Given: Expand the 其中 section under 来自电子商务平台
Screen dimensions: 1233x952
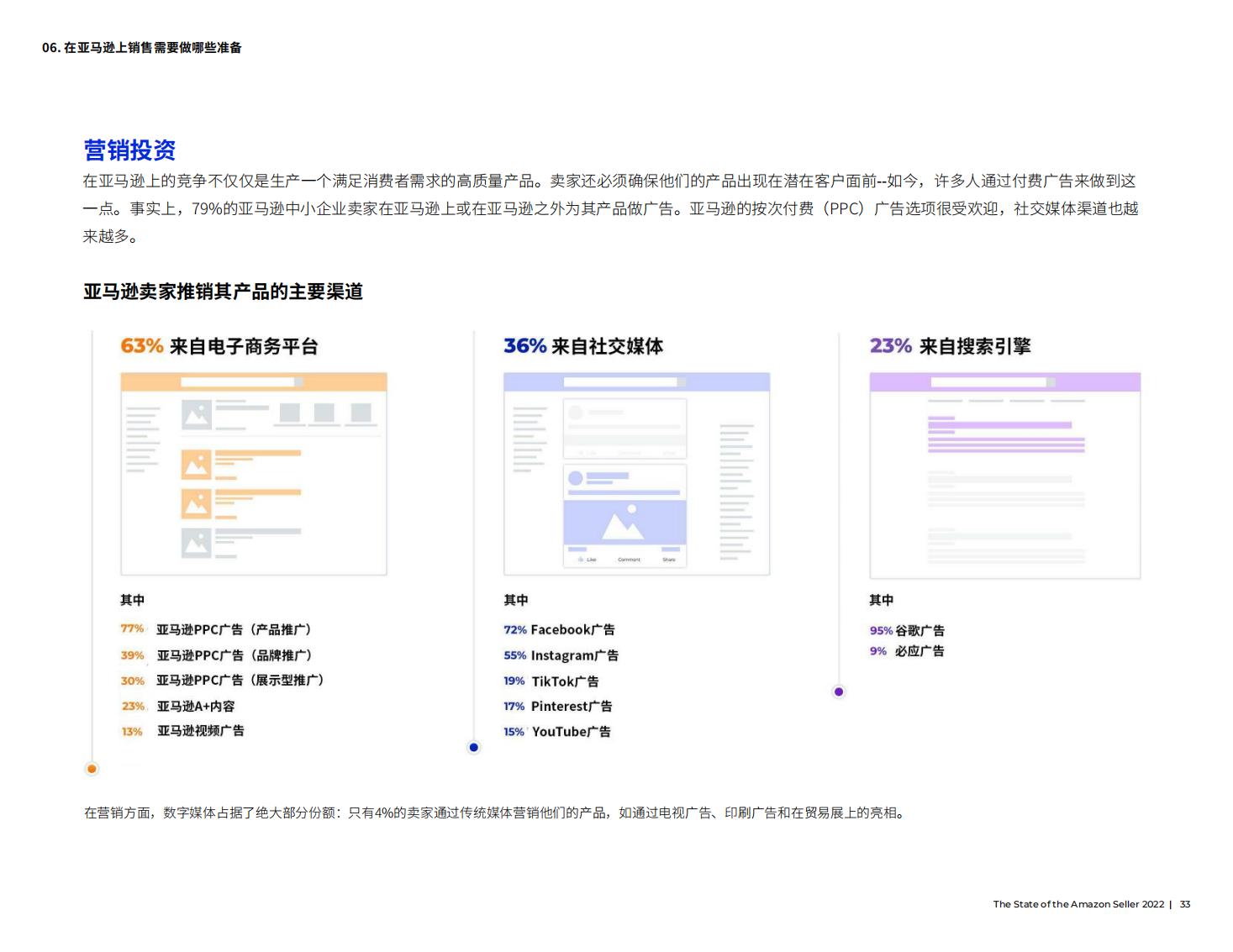Looking at the screenshot, I should [130, 599].
